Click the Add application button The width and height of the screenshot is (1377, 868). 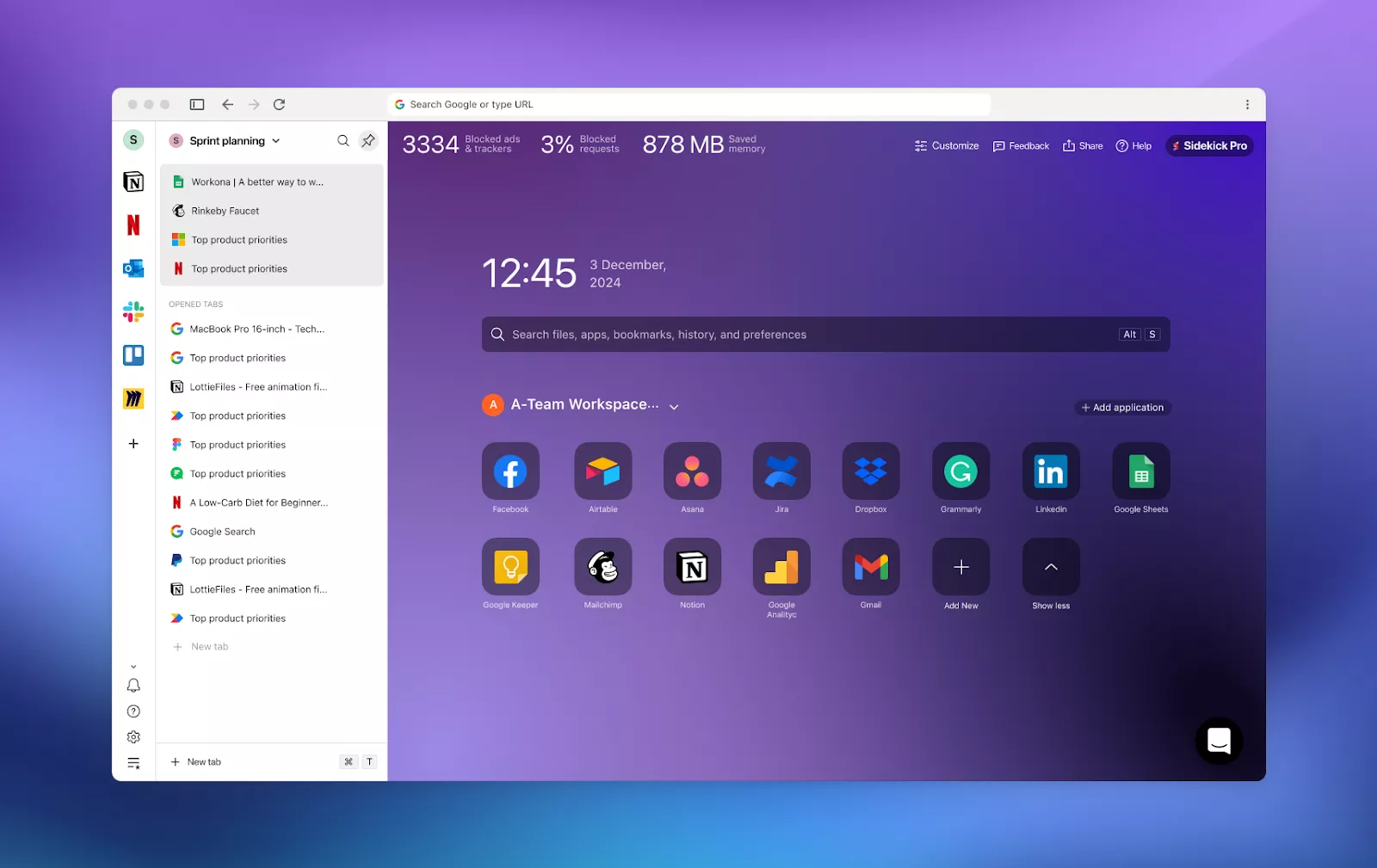click(x=1122, y=408)
